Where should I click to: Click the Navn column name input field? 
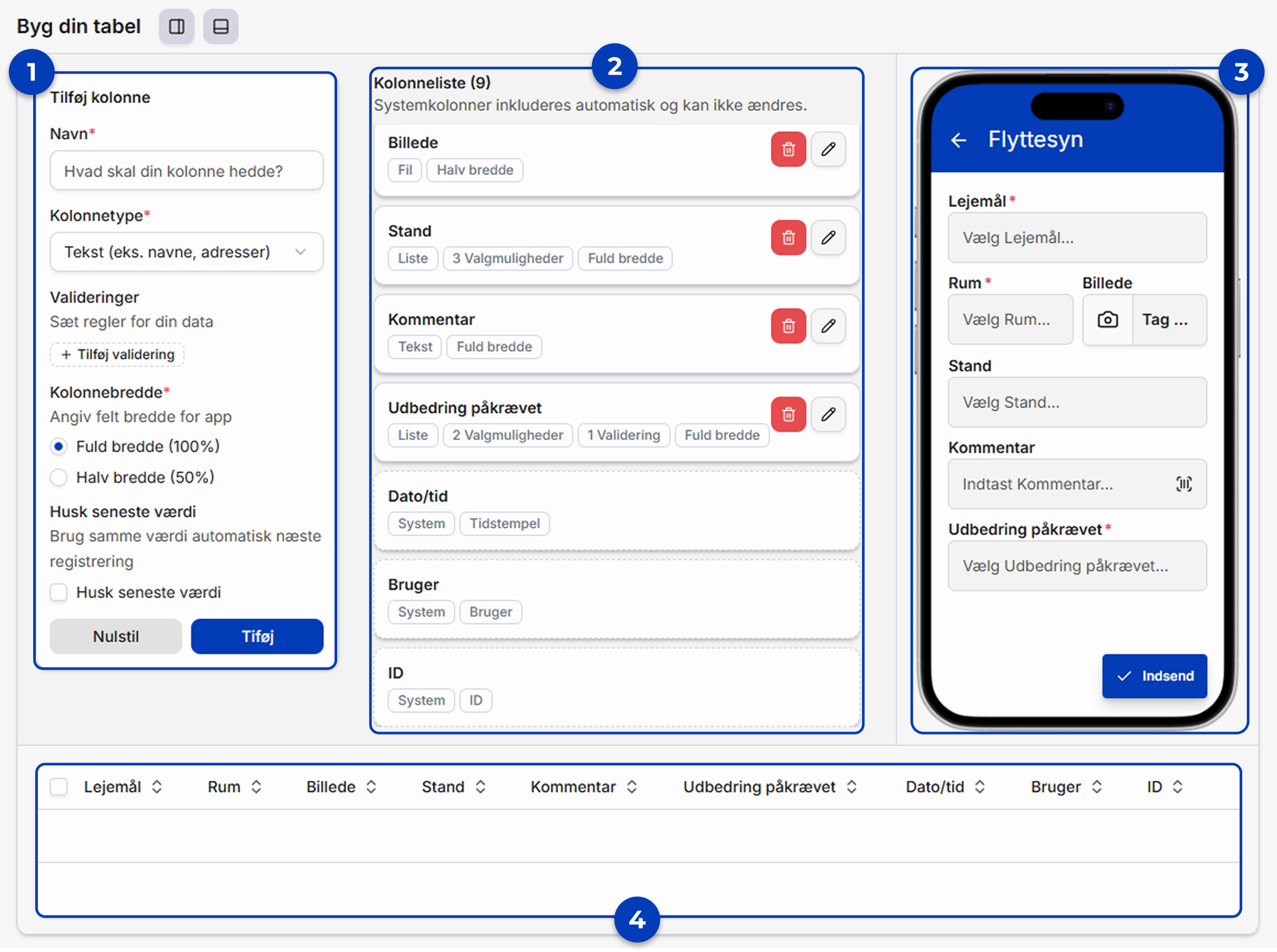[x=186, y=171]
